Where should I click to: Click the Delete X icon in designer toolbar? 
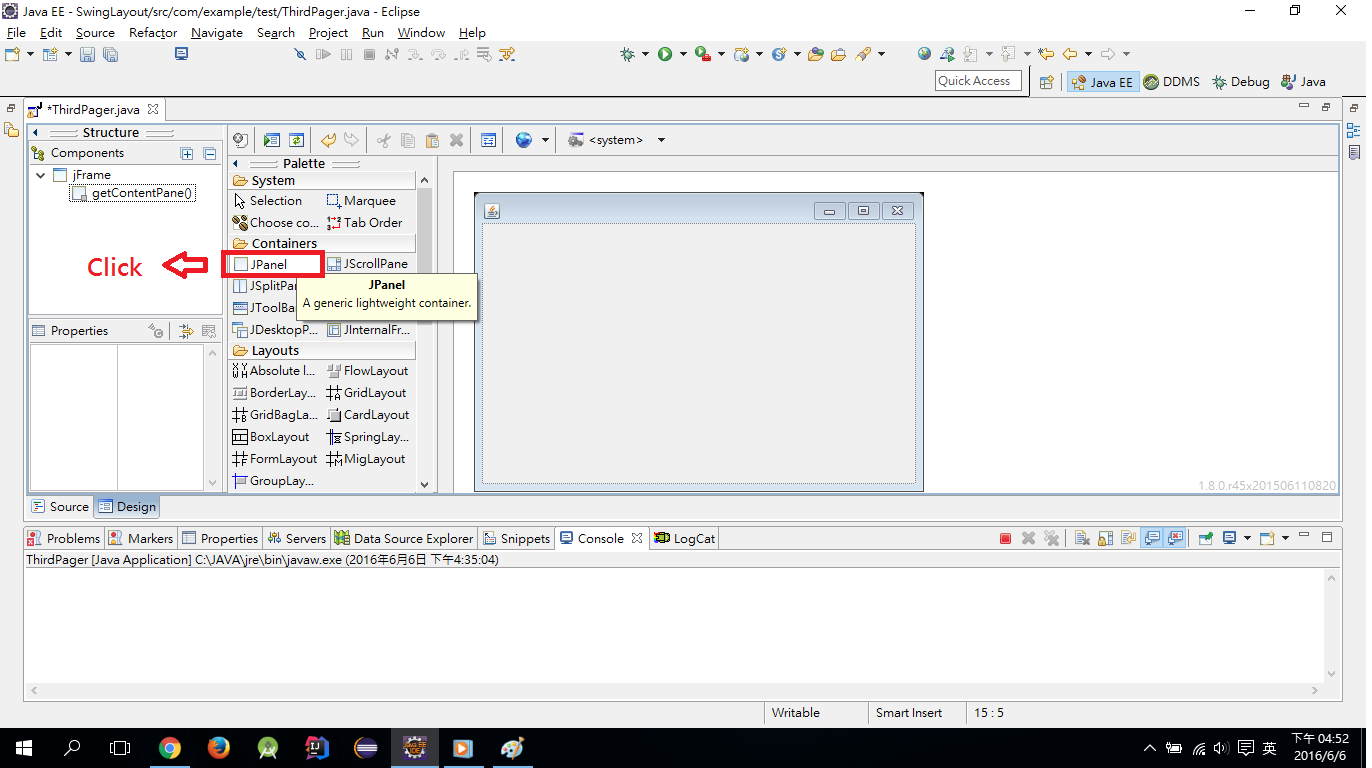coord(456,140)
